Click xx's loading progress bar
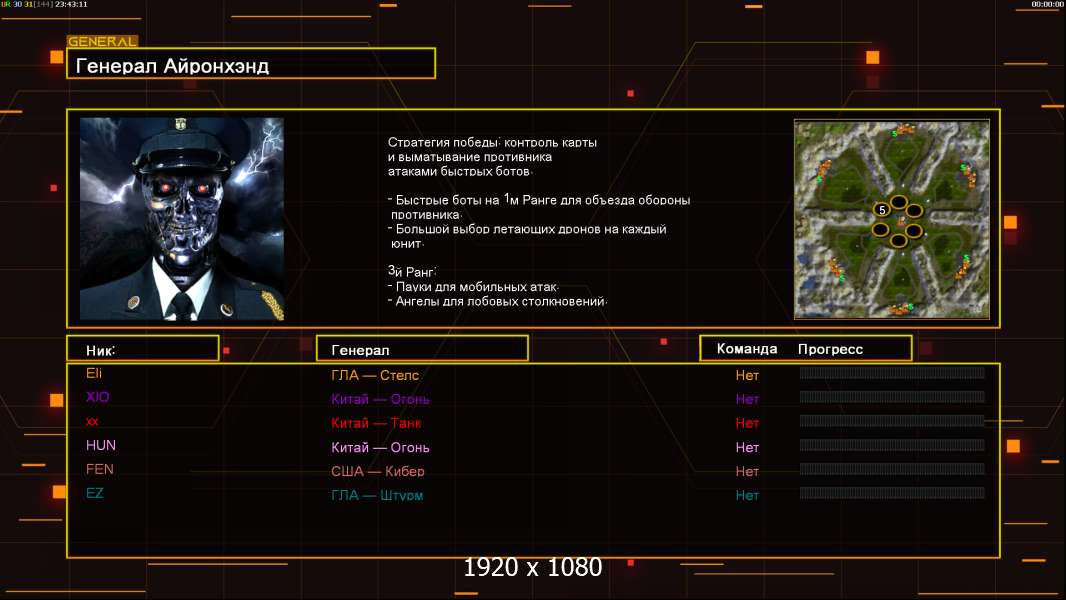The image size is (1066, 600). pos(892,421)
